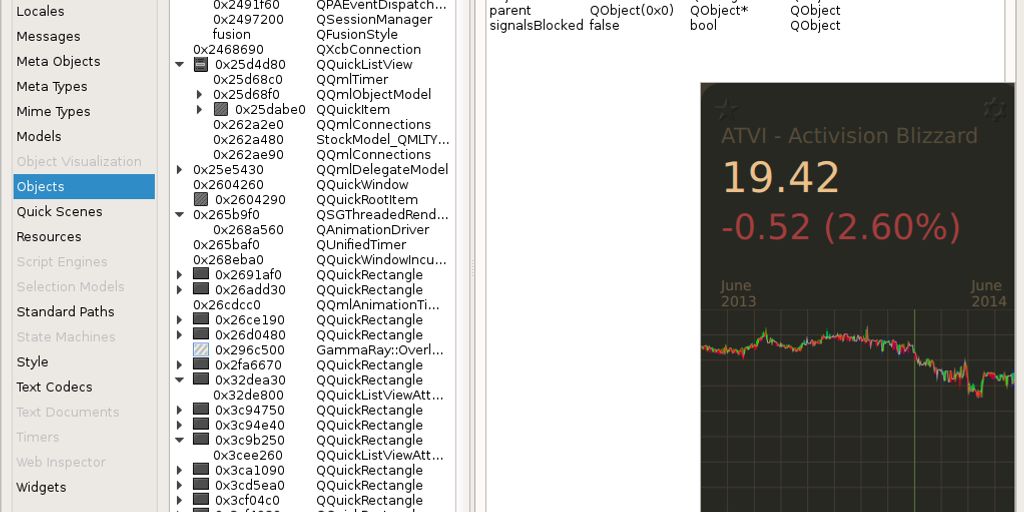
Task: Click the rectangle icon beside 0x3c9b250
Action: click(x=201, y=439)
